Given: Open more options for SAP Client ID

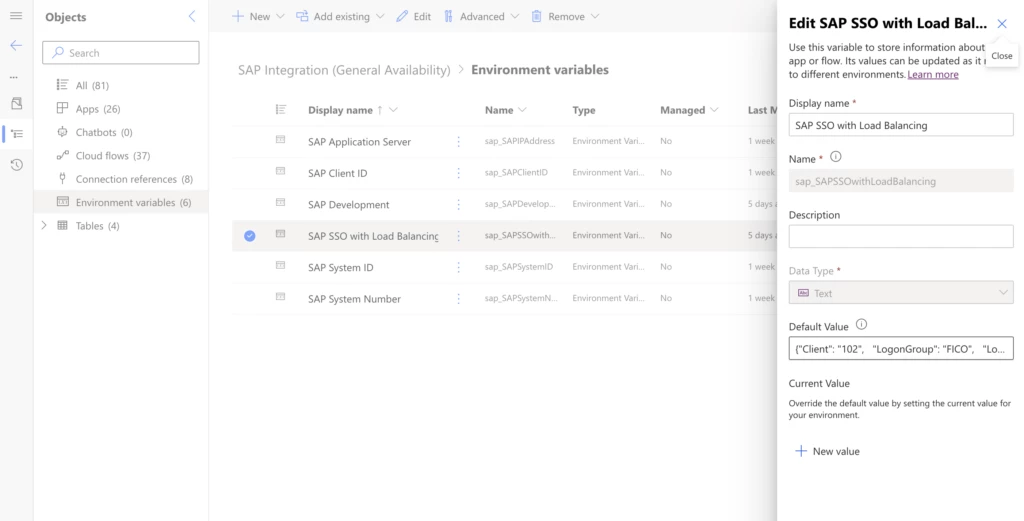Looking at the screenshot, I should (x=459, y=173).
